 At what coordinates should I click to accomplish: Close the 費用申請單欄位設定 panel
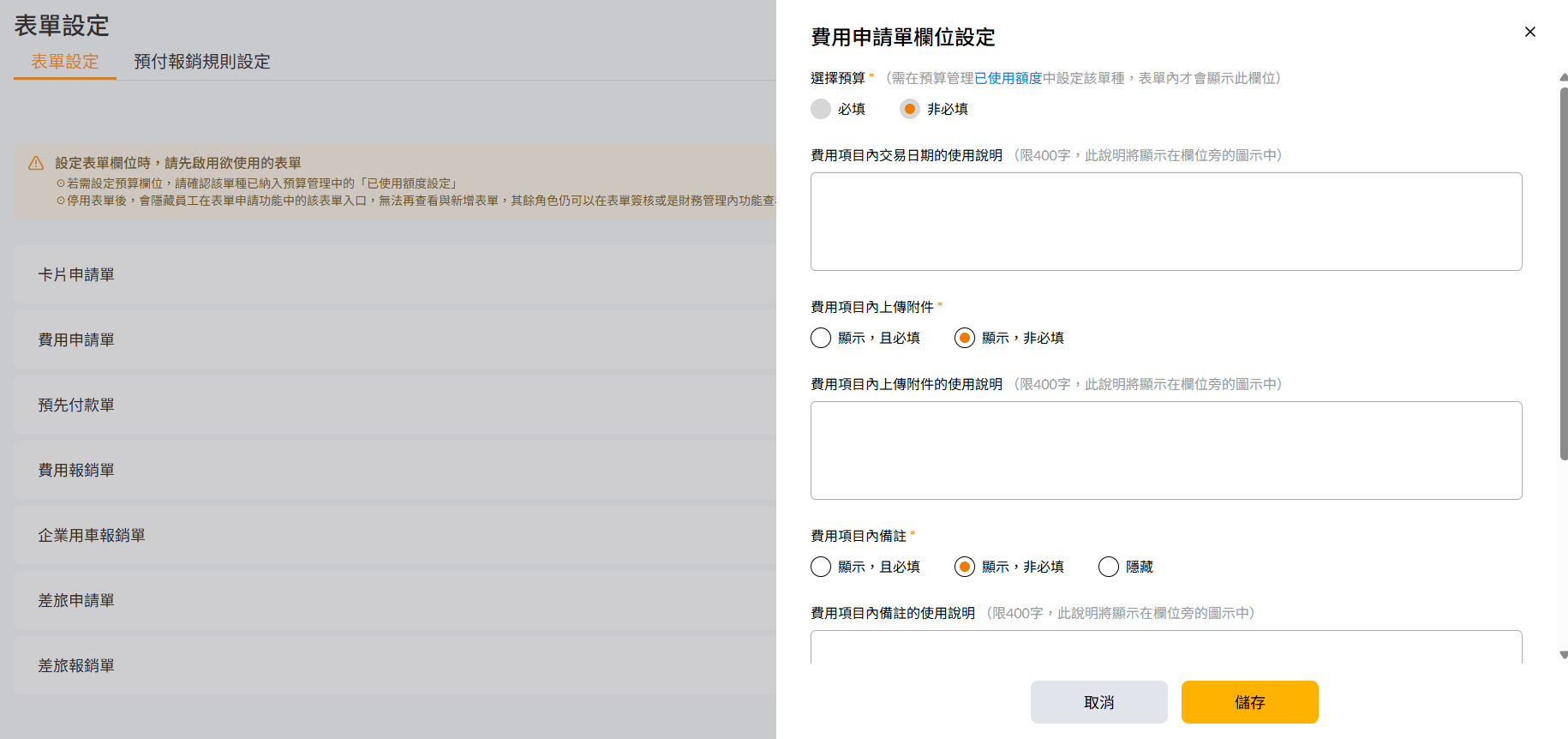coord(1530,32)
